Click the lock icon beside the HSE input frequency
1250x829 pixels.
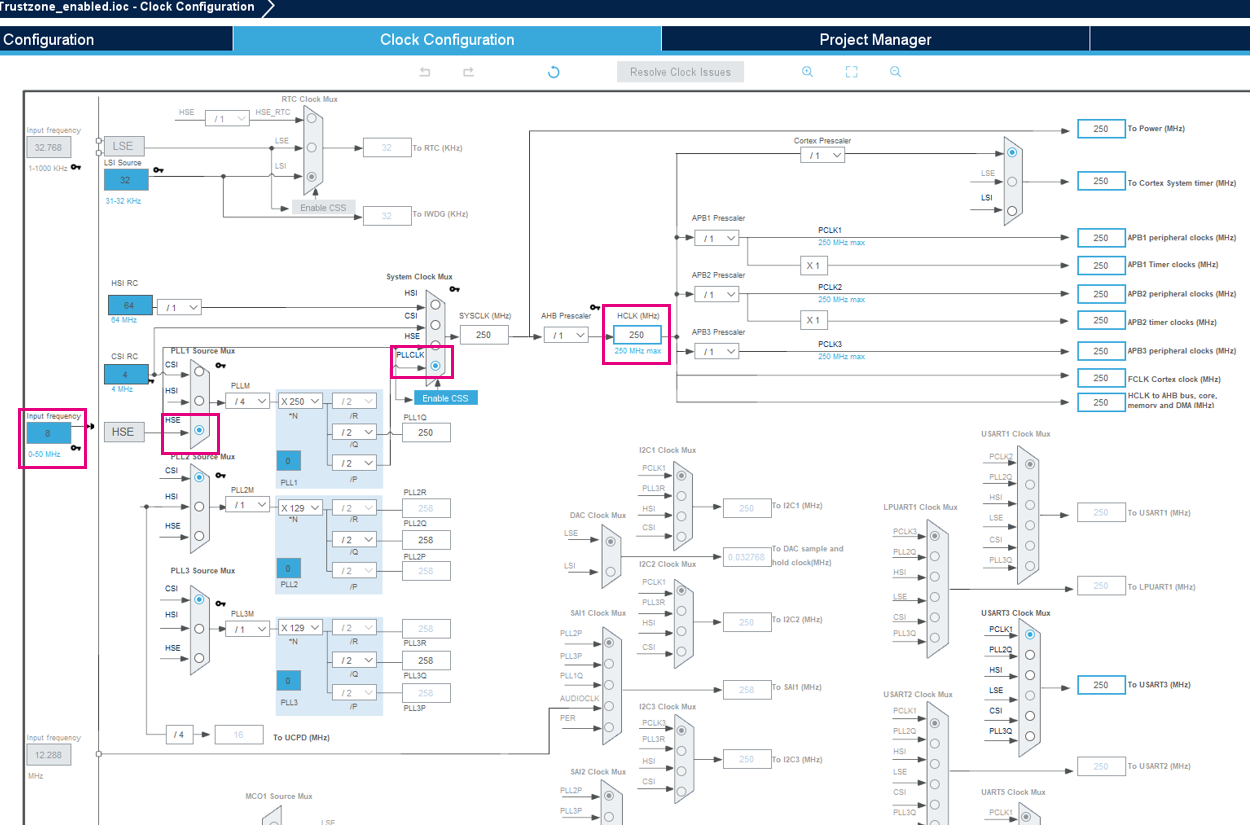point(78,448)
